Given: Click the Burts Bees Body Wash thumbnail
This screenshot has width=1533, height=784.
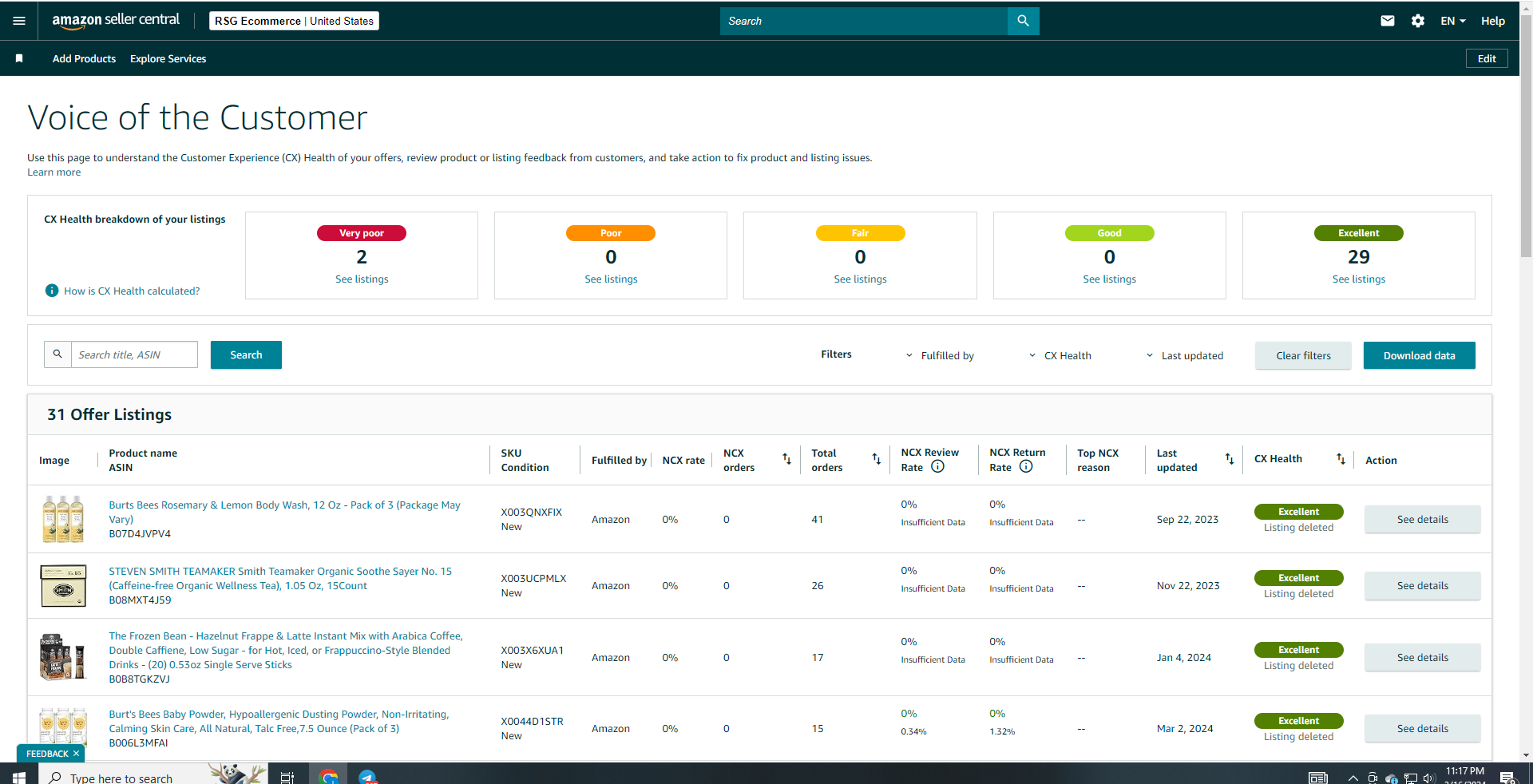Looking at the screenshot, I should [x=63, y=519].
